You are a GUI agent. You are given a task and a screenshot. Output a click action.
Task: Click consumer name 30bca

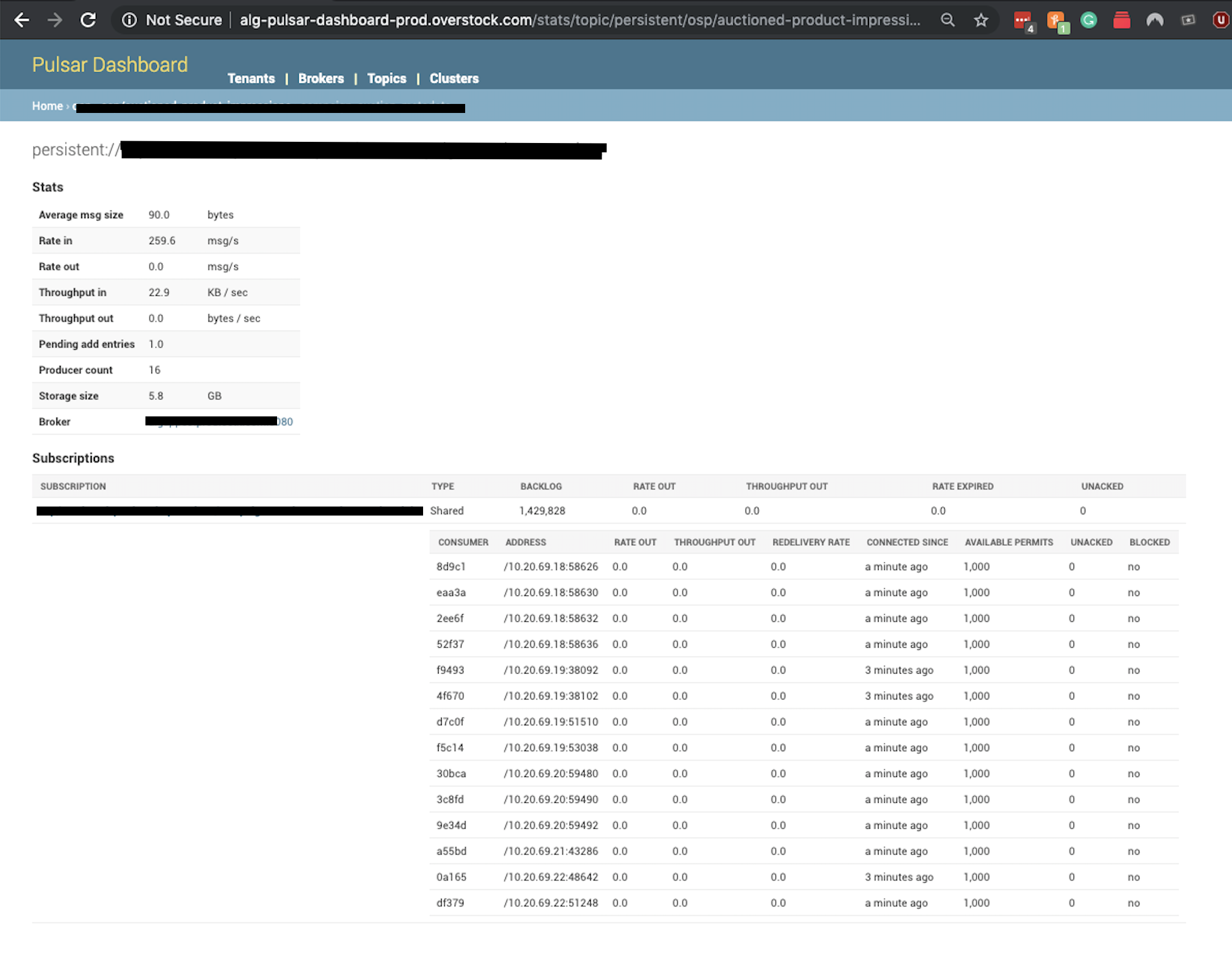pos(451,773)
